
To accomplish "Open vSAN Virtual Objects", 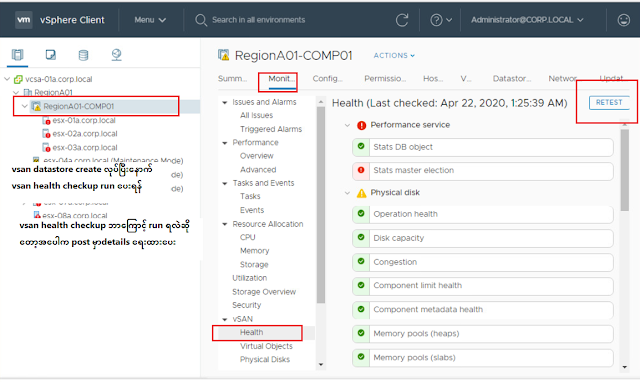I will pyautogui.click(x=266, y=346).
